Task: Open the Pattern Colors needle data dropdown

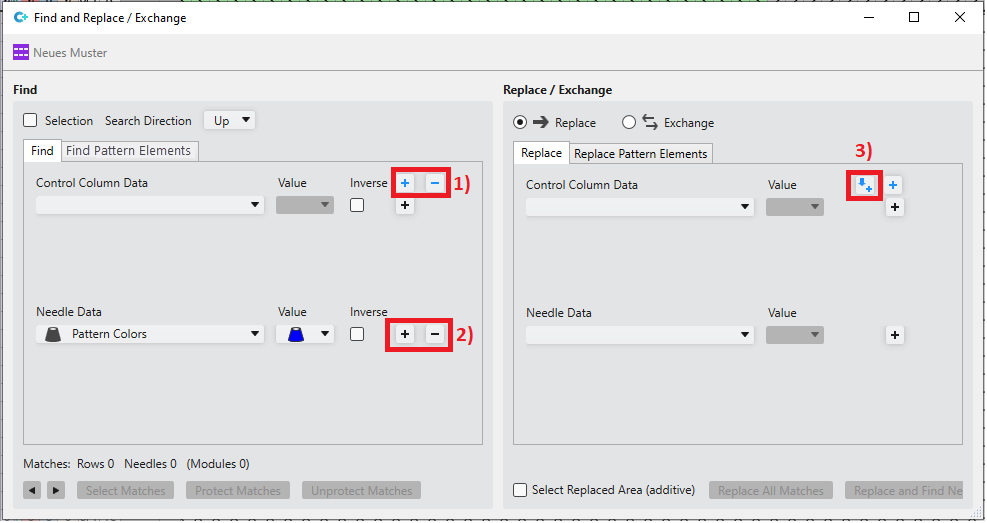Action: (150, 334)
